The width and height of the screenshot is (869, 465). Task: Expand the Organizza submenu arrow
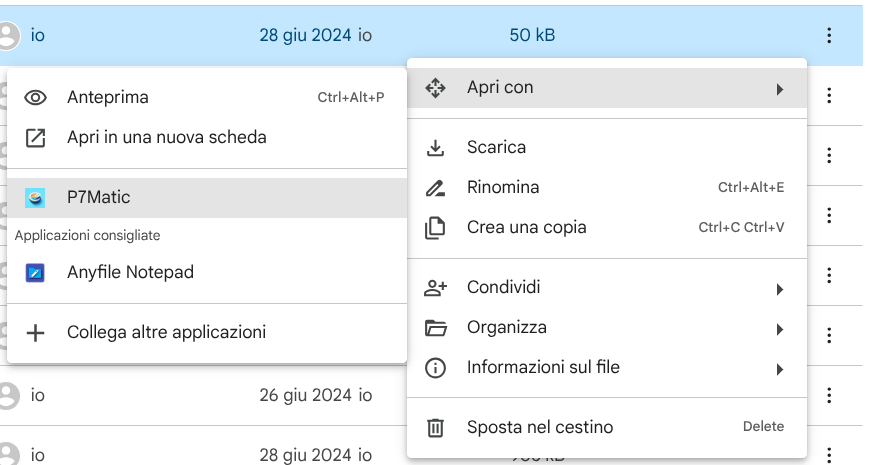pos(779,329)
